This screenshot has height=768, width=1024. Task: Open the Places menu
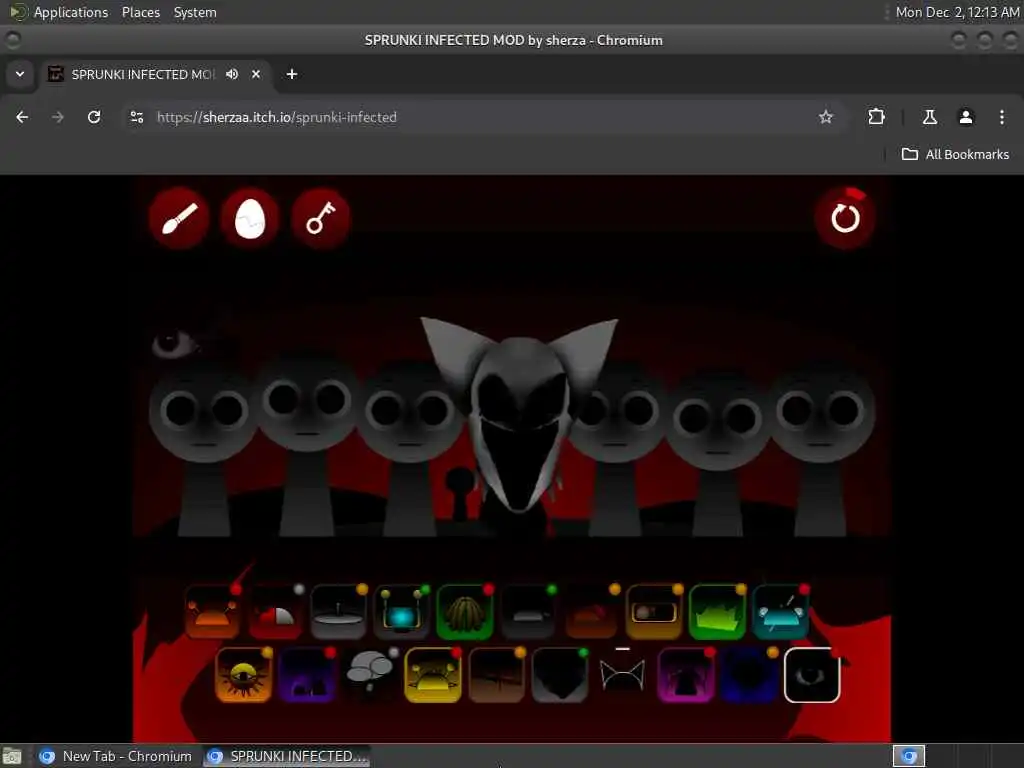click(x=140, y=12)
